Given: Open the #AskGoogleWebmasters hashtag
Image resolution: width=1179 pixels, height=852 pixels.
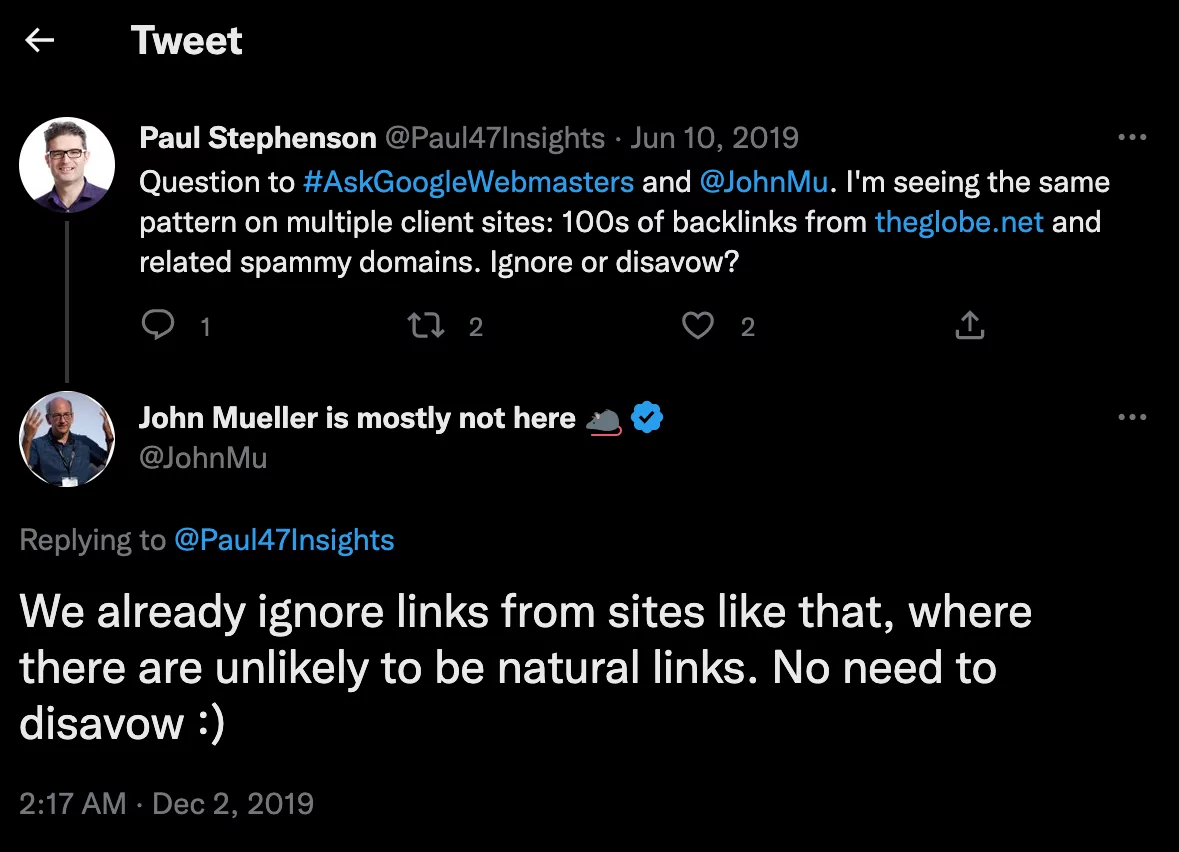Looking at the screenshot, I should 468,182.
